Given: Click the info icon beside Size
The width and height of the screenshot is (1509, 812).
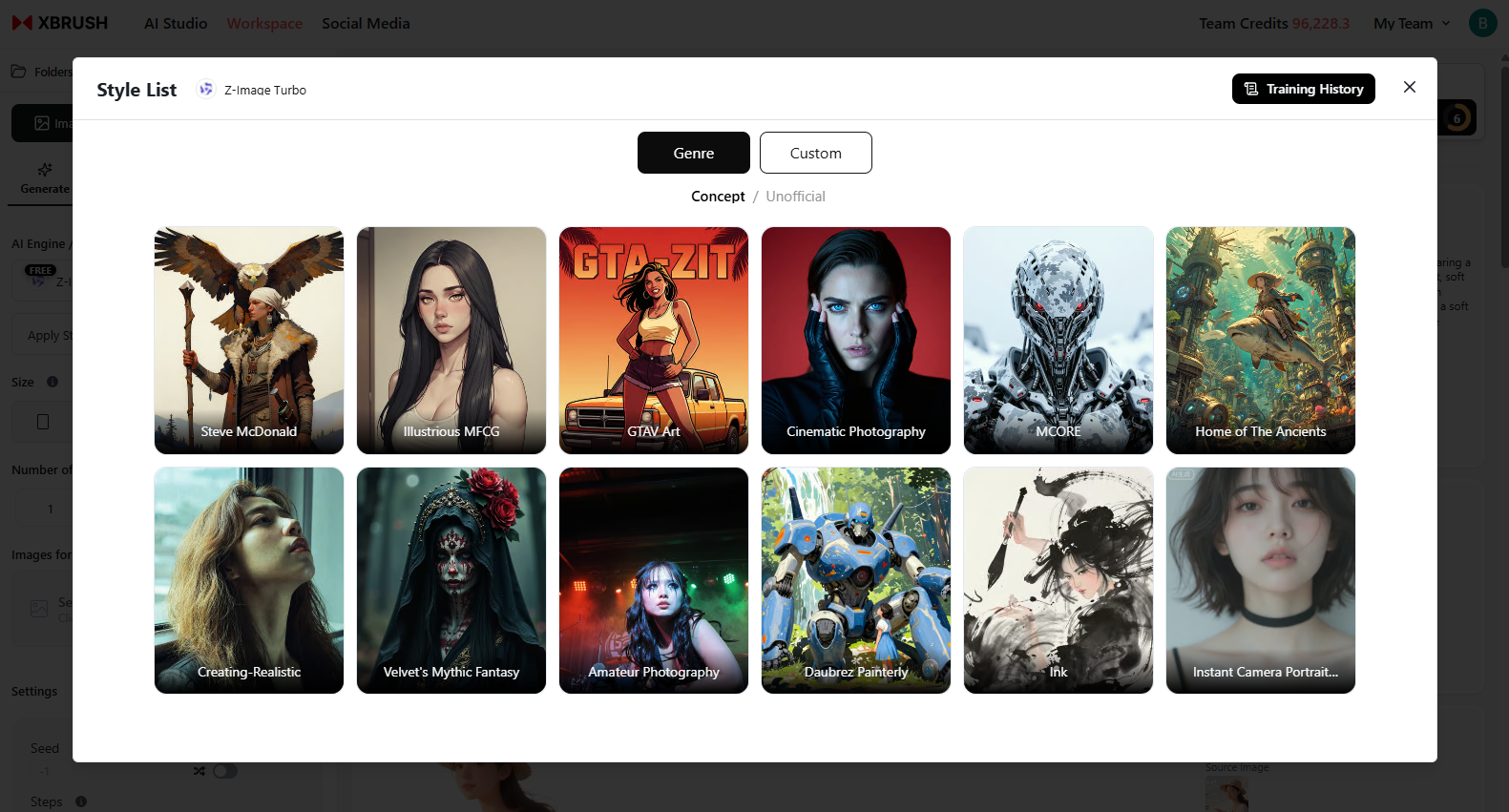Looking at the screenshot, I should 52,382.
